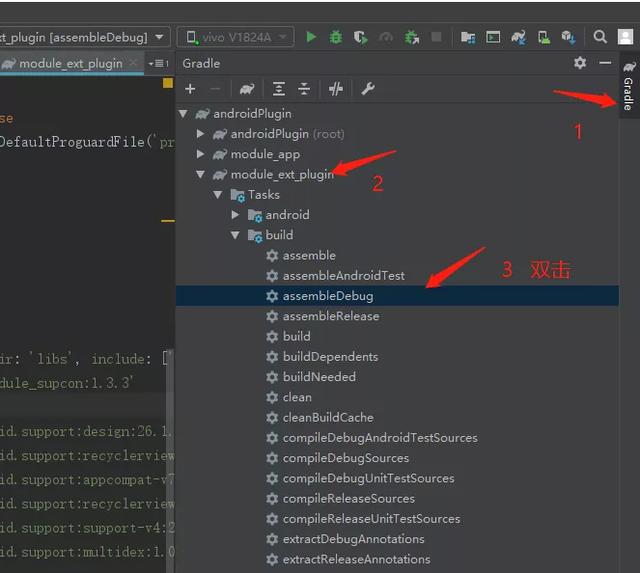Open the vivo V1824A device dropdown

pyautogui.click(x=236, y=37)
